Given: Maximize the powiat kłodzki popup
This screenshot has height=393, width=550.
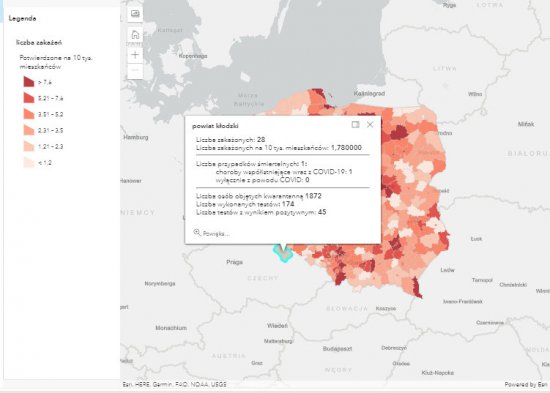Looking at the screenshot, I should 355,125.
